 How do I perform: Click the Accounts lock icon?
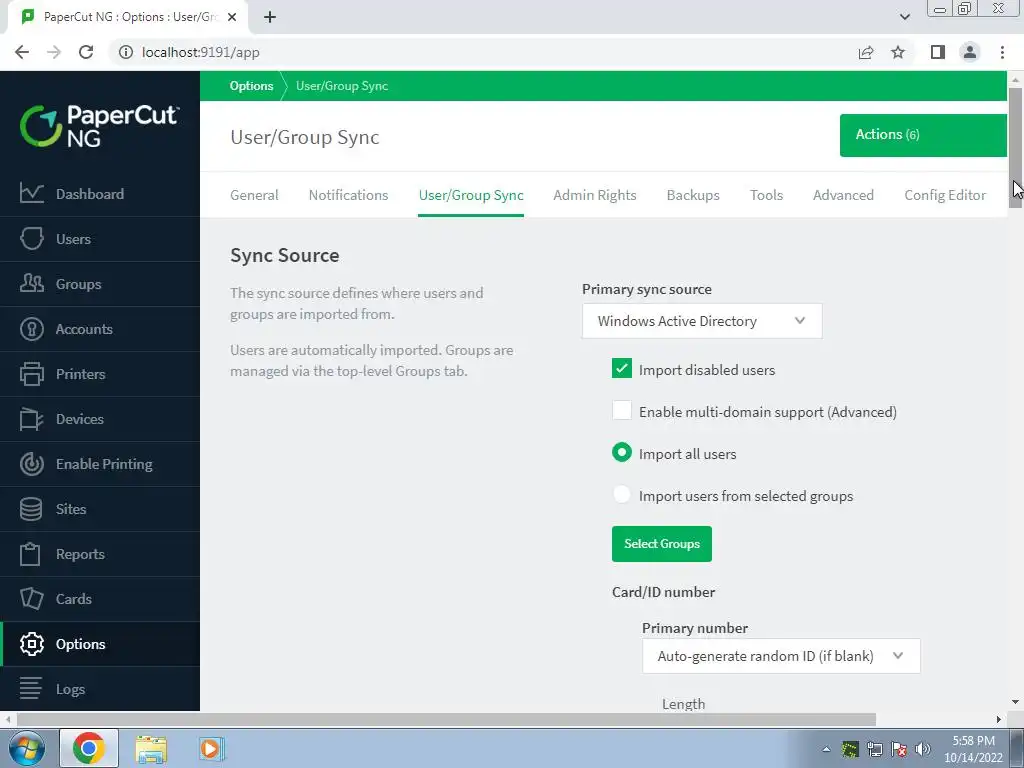tap(31, 328)
